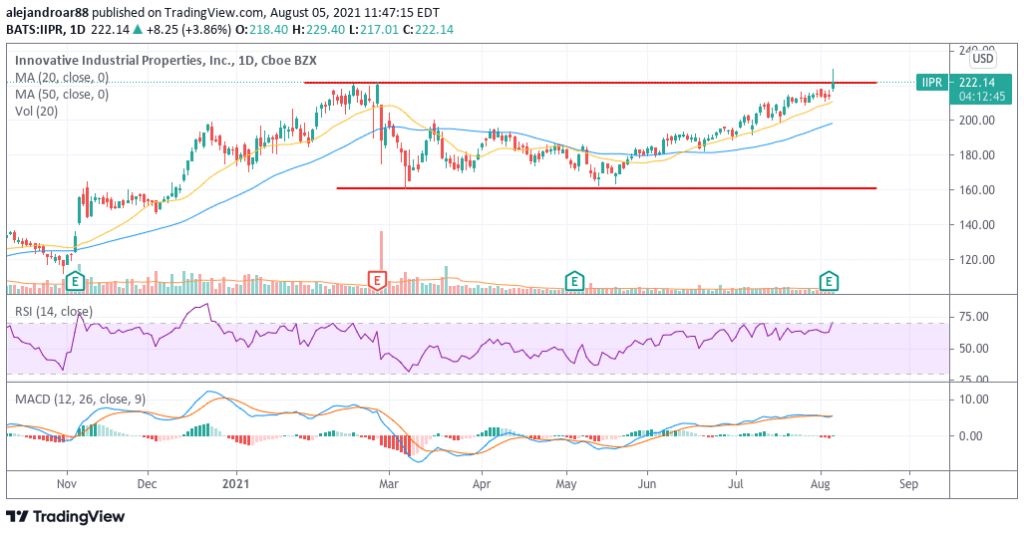Click the Jul label on time axis
The height and width of the screenshot is (535, 1024).
coord(736,484)
